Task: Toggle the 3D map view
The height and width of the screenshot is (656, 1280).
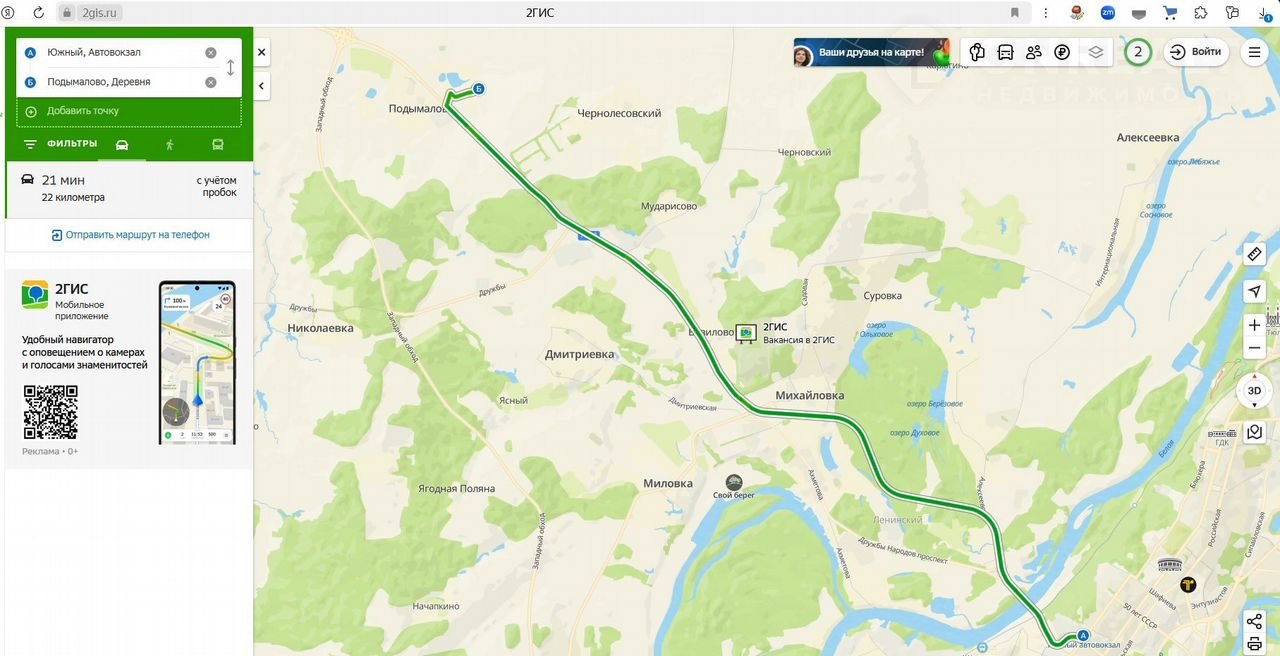Action: pyautogui.click(x=1255, y=390)
